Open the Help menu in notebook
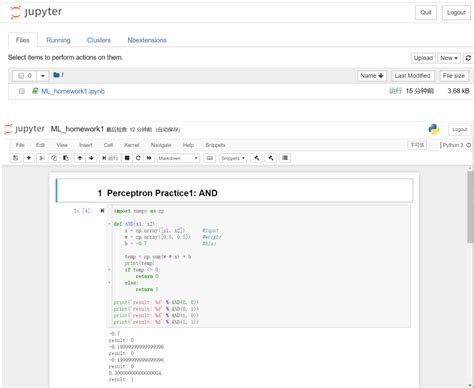Viewport: 474px width, 388px height. click(188, 145)
